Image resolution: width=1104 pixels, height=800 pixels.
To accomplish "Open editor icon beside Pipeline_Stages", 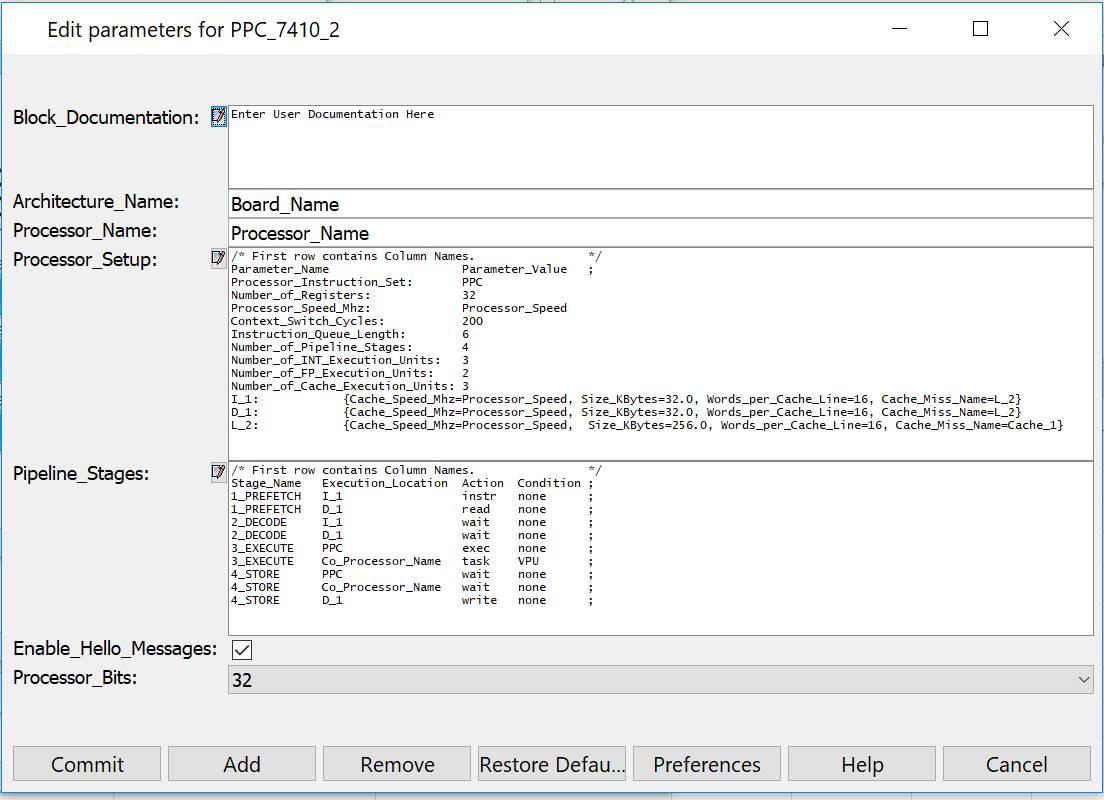I will [219, 472].
